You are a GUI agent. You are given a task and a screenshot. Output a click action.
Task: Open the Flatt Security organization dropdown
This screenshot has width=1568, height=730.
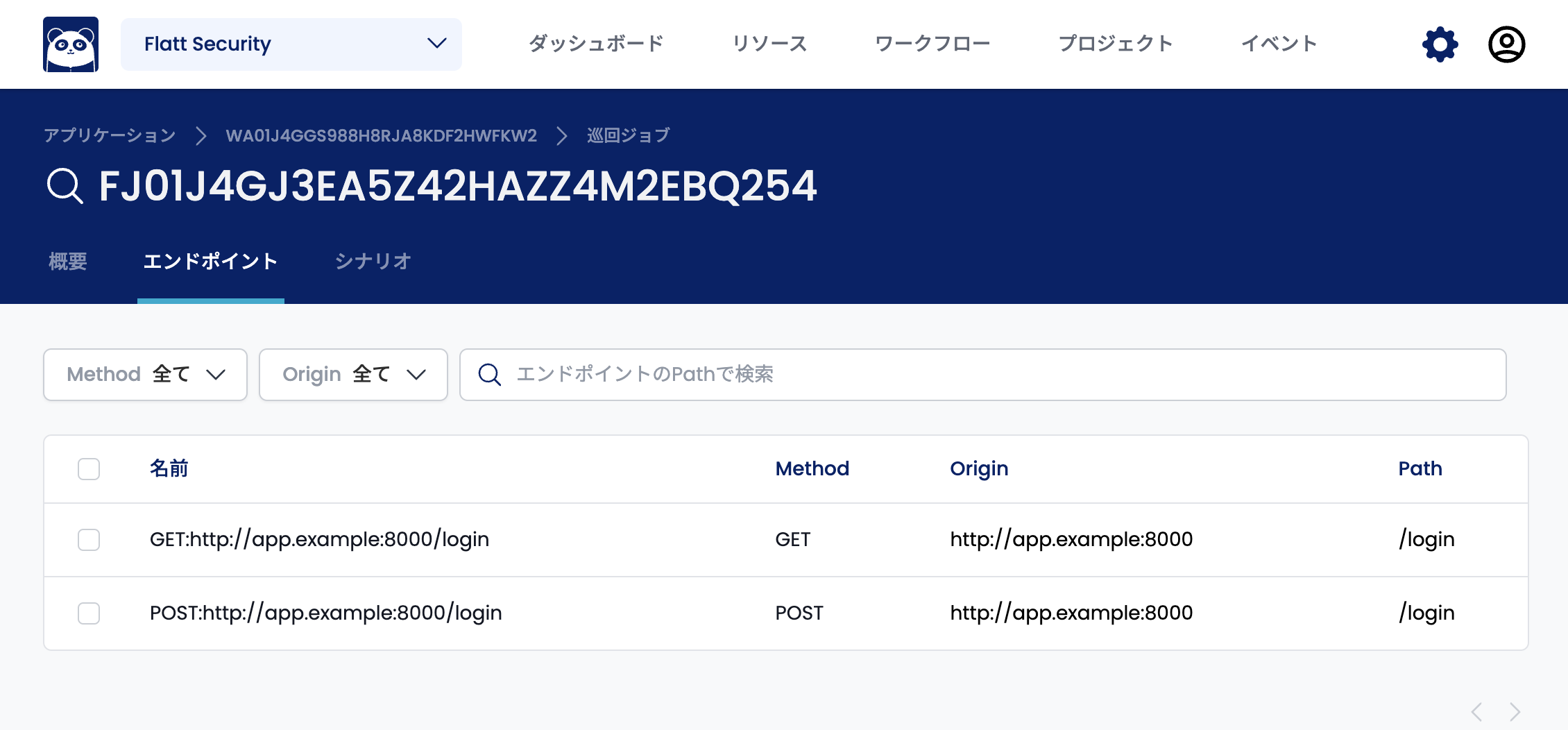click(x=291, y=44)
